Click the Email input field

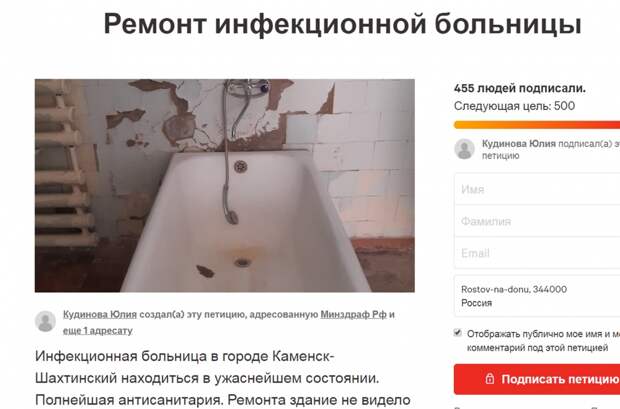[x=537, y=252]
